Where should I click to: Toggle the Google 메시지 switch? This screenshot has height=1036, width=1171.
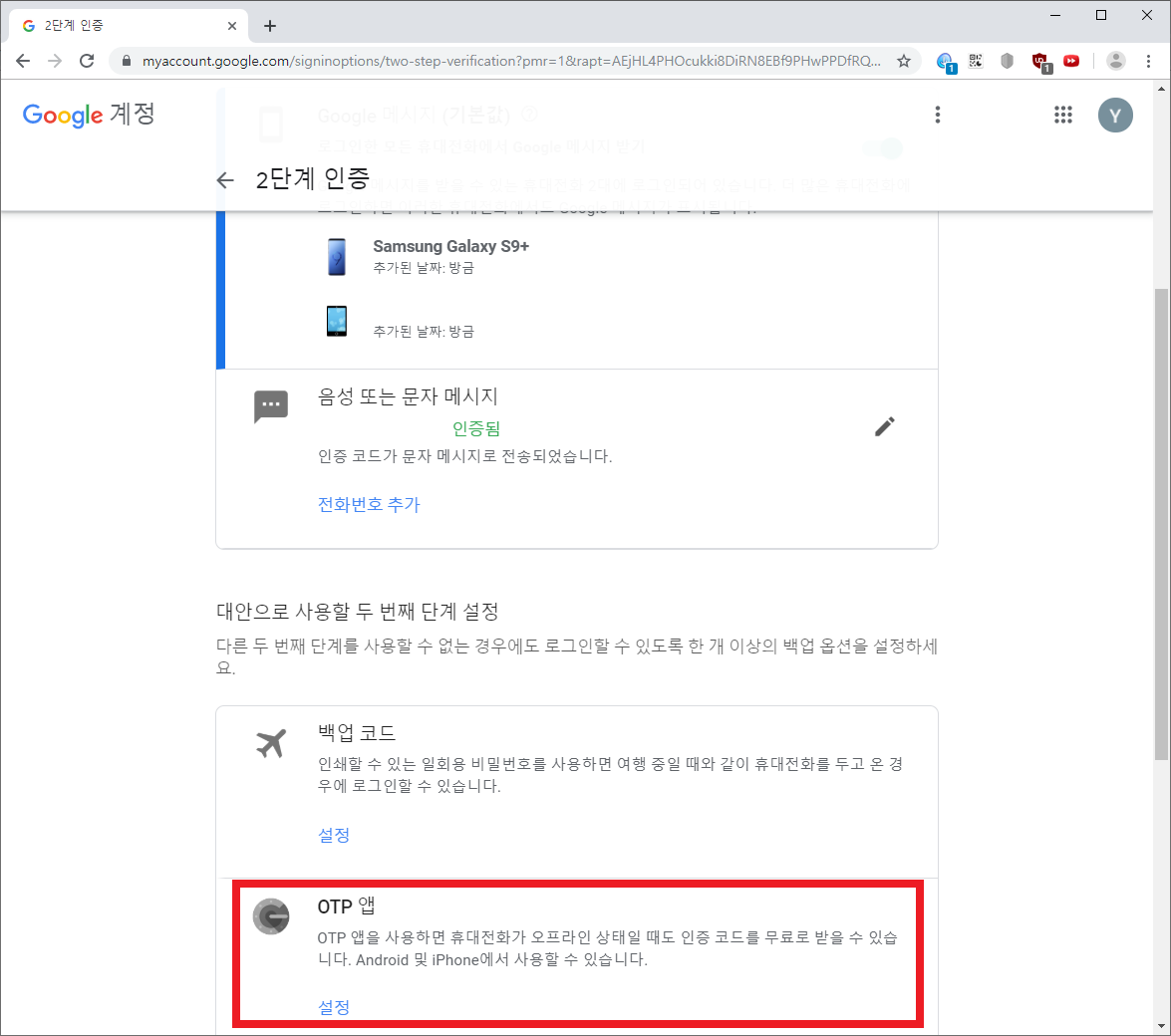pos(883,147)
